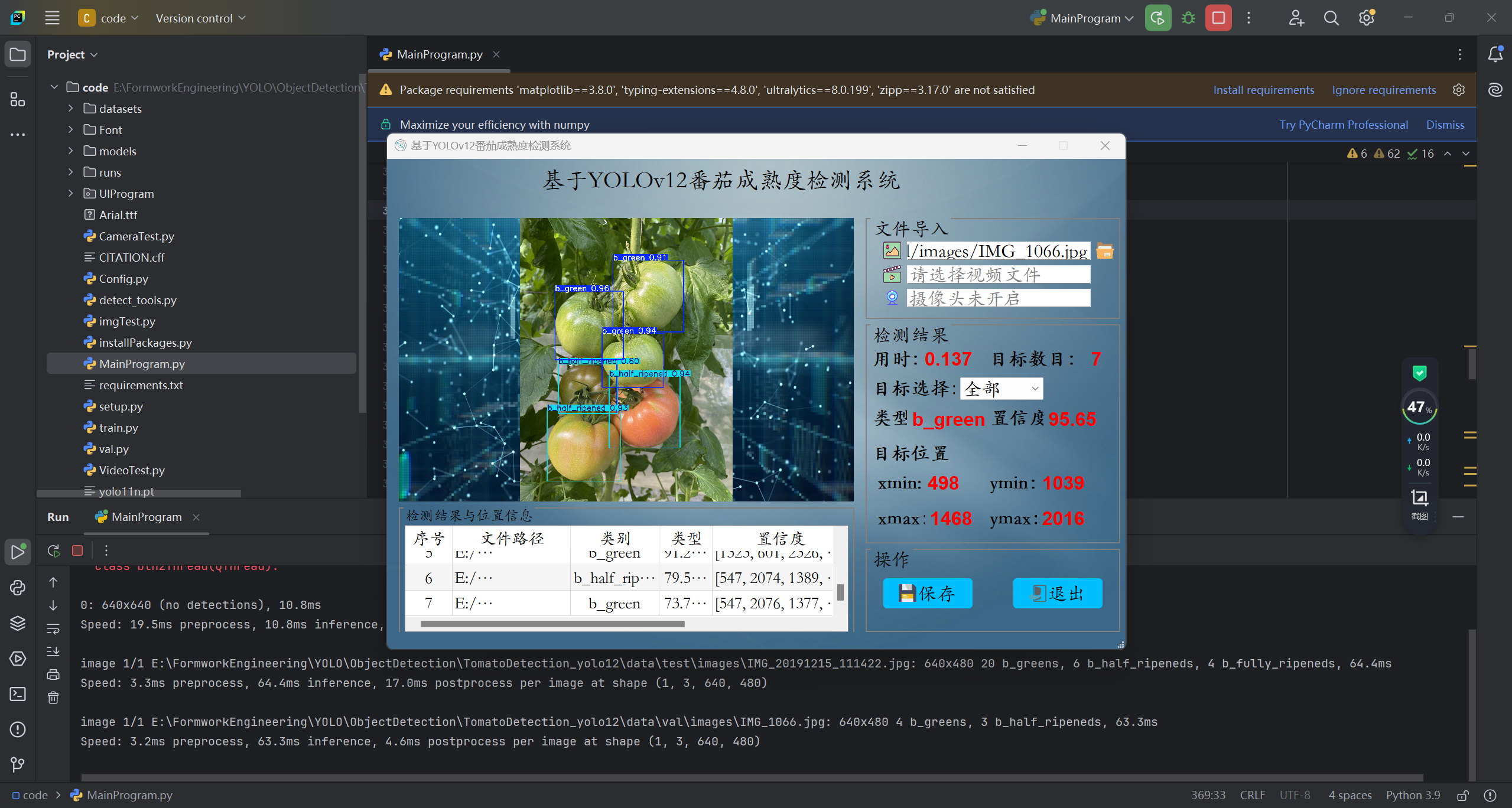Click the folder icon to browse image file
1512x808 pixels.
pyautogui.click(x=1104, y=251)
